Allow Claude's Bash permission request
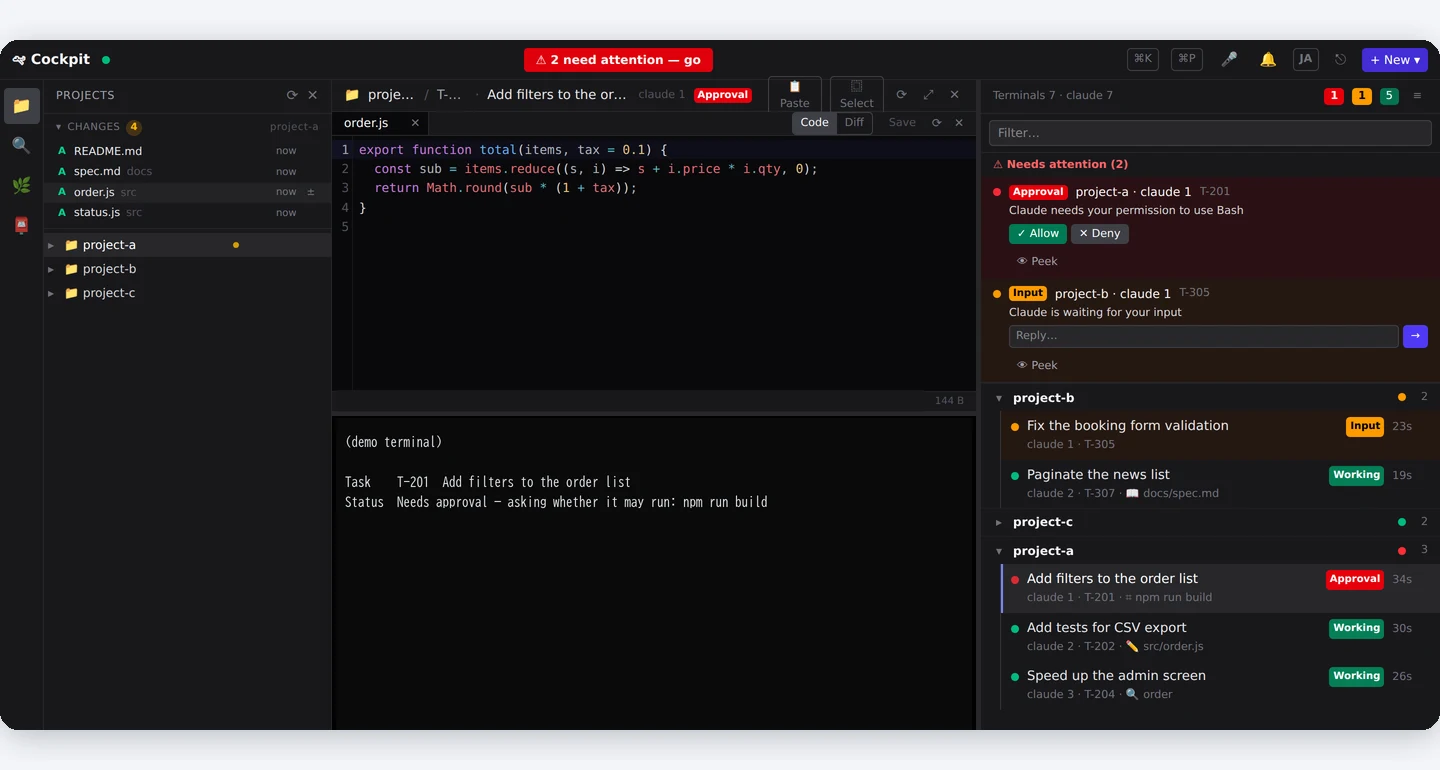The width and height of the screenshot is (1440, 770). click(x=1037, y=233)
